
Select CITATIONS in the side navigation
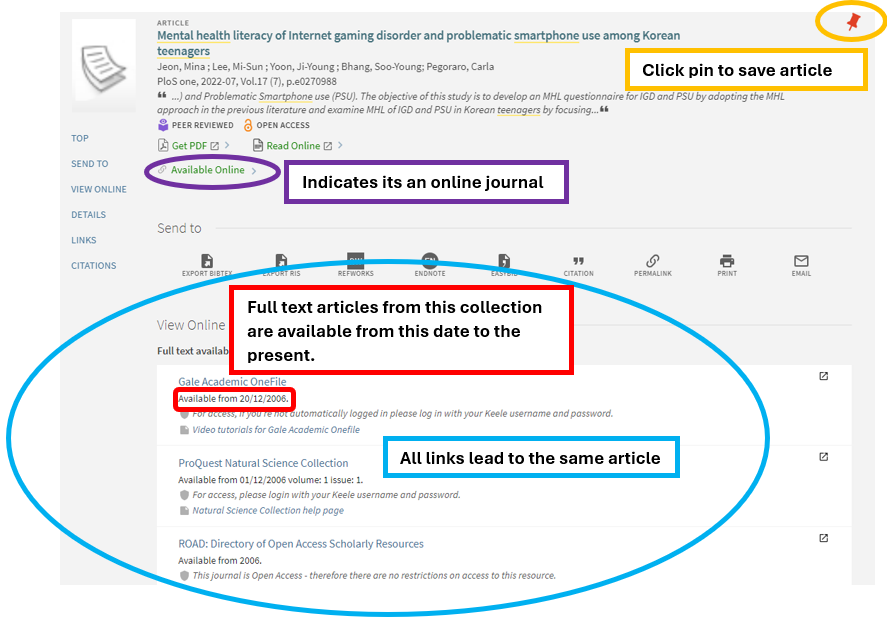[94, 266]
